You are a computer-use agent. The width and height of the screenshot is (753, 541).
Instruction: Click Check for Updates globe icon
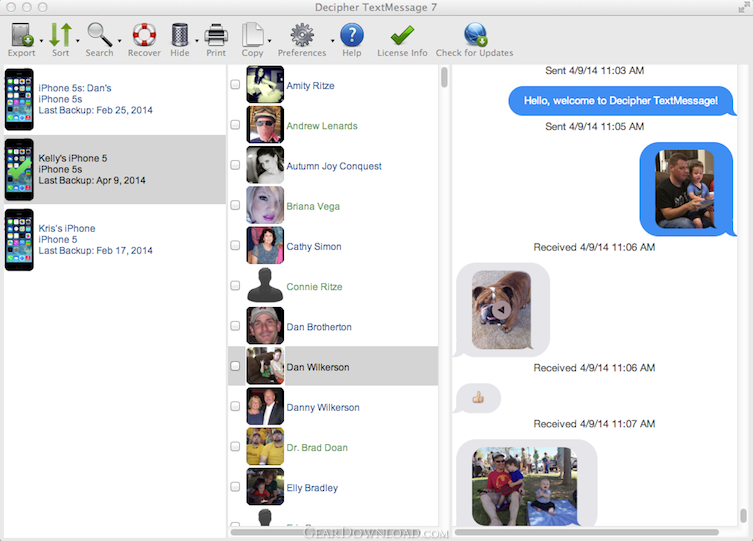[x=475, y=35]
